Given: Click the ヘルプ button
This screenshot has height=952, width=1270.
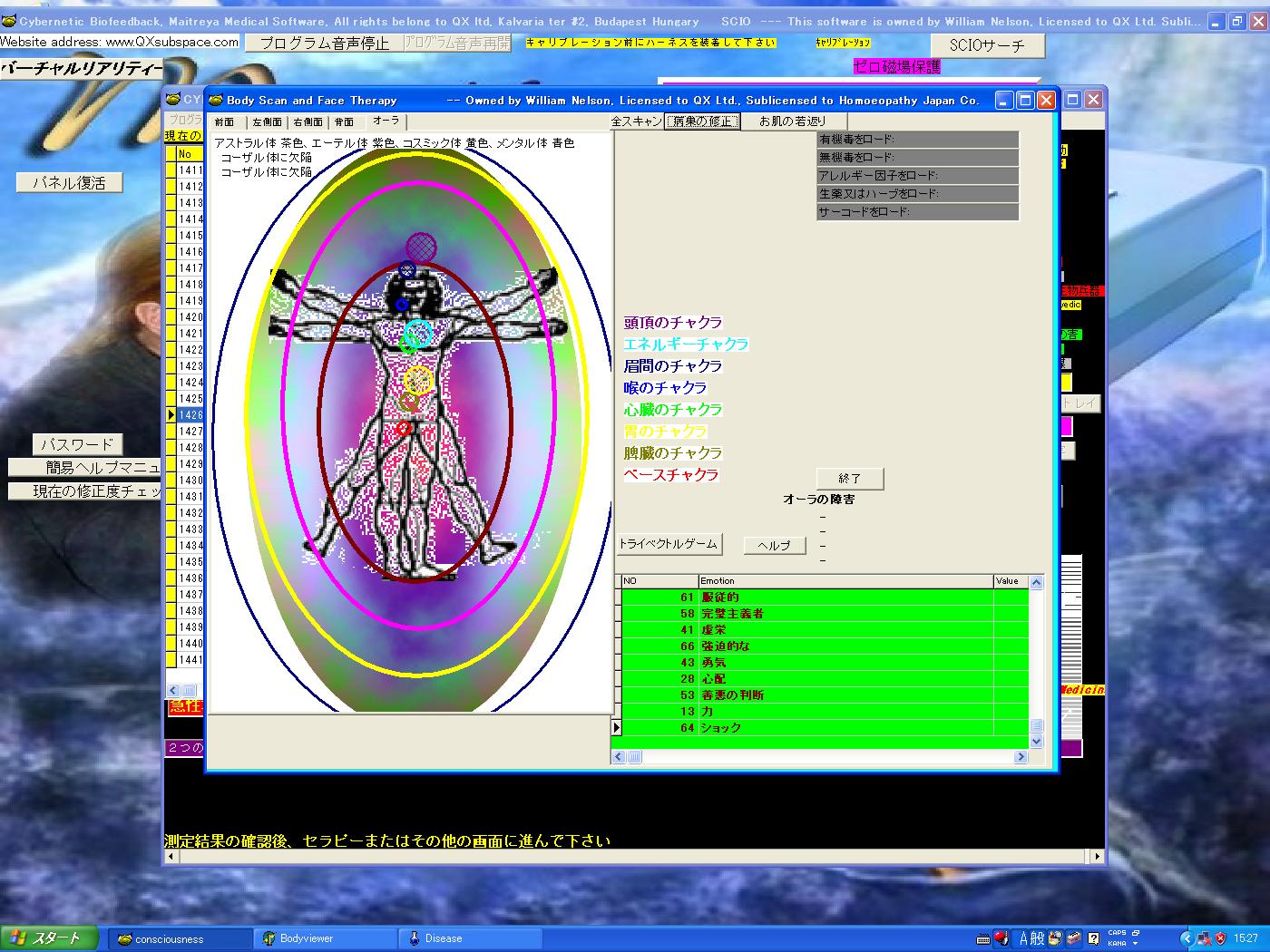Looking at the screenshot, I should [x=774, y=545].
